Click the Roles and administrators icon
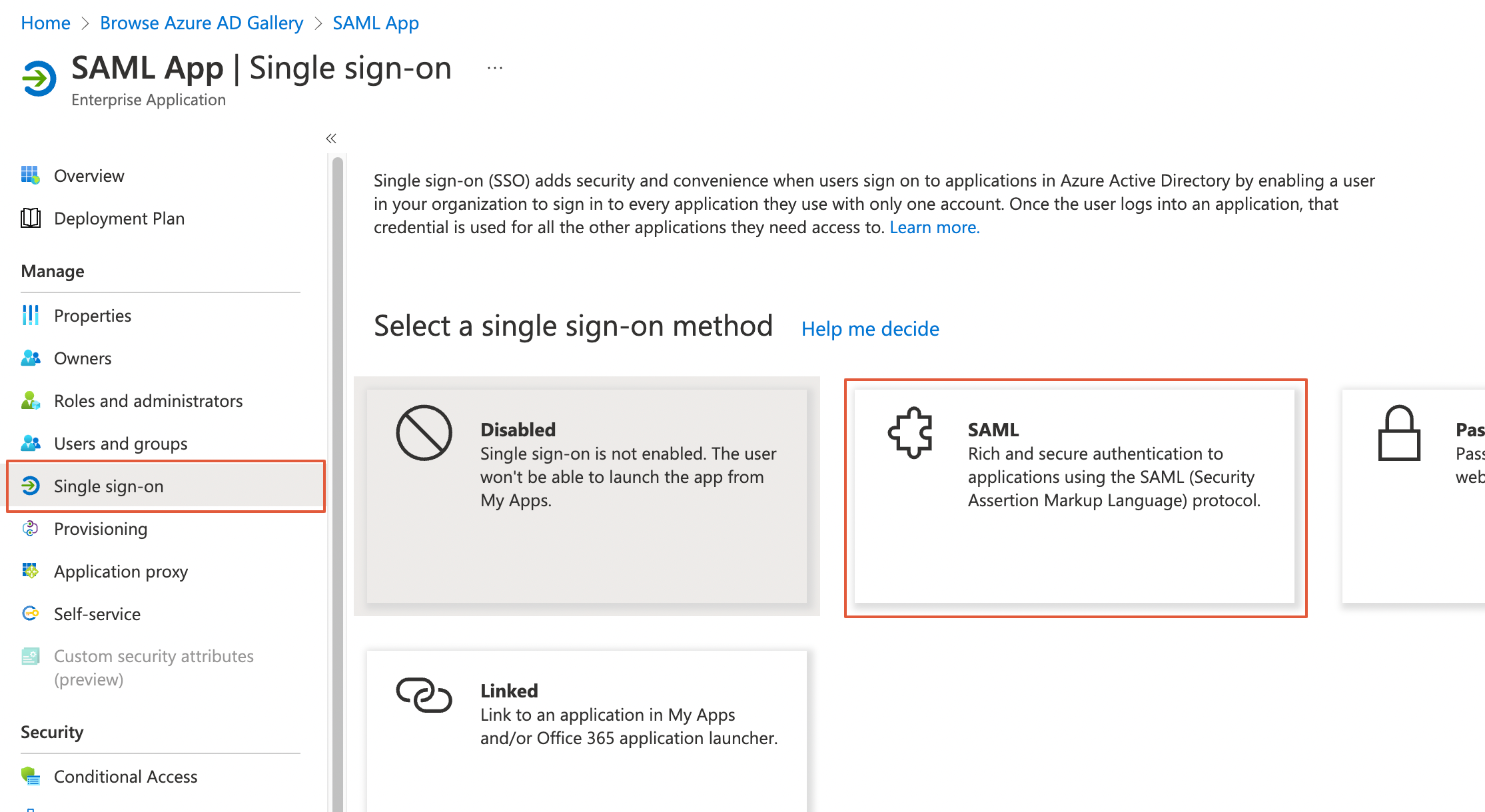This screenshot has height=812, width=1485. coord(31,400)
